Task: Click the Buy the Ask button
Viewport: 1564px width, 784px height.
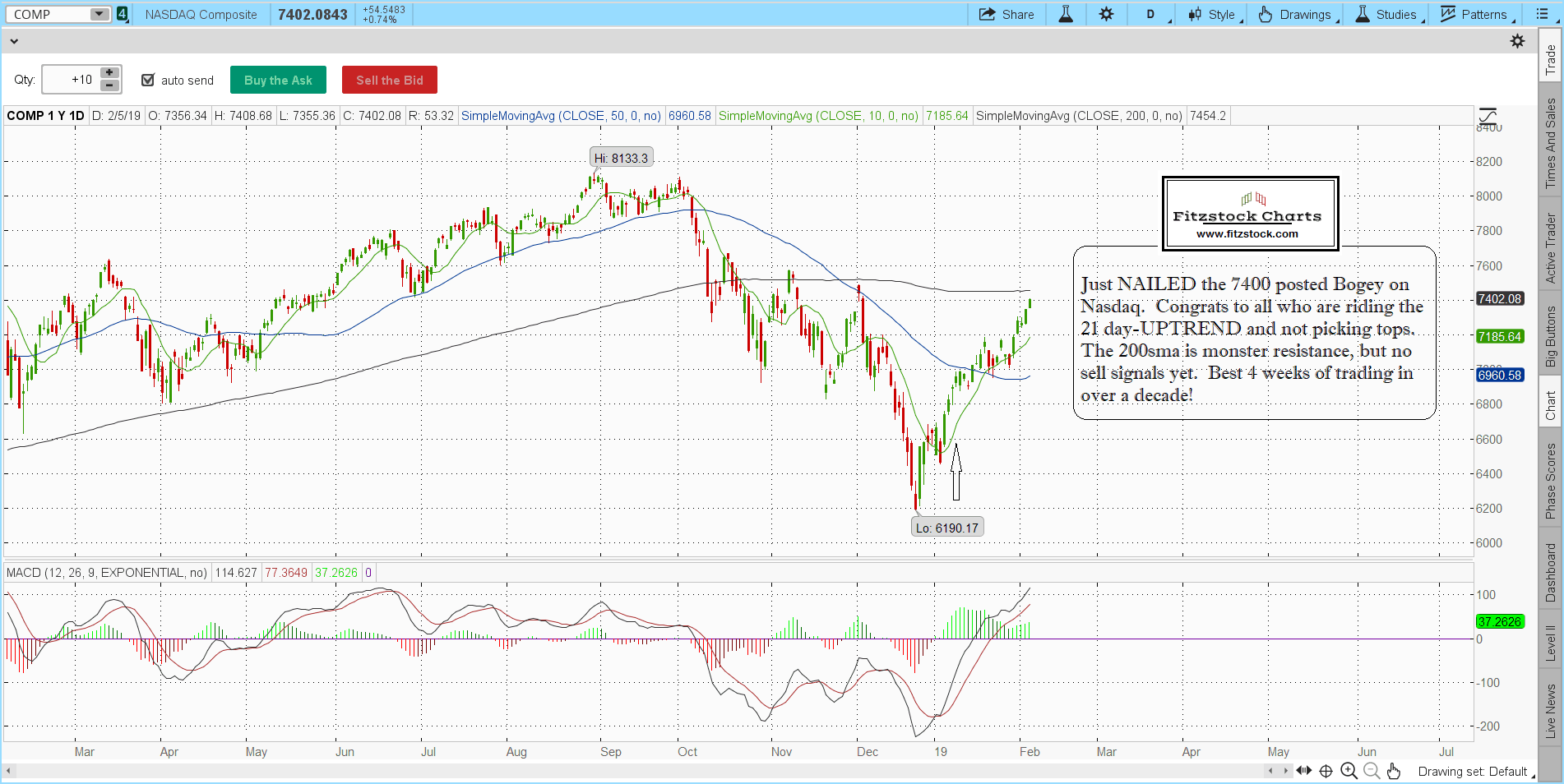Action: pyautogui.click(x=278, y=80)
